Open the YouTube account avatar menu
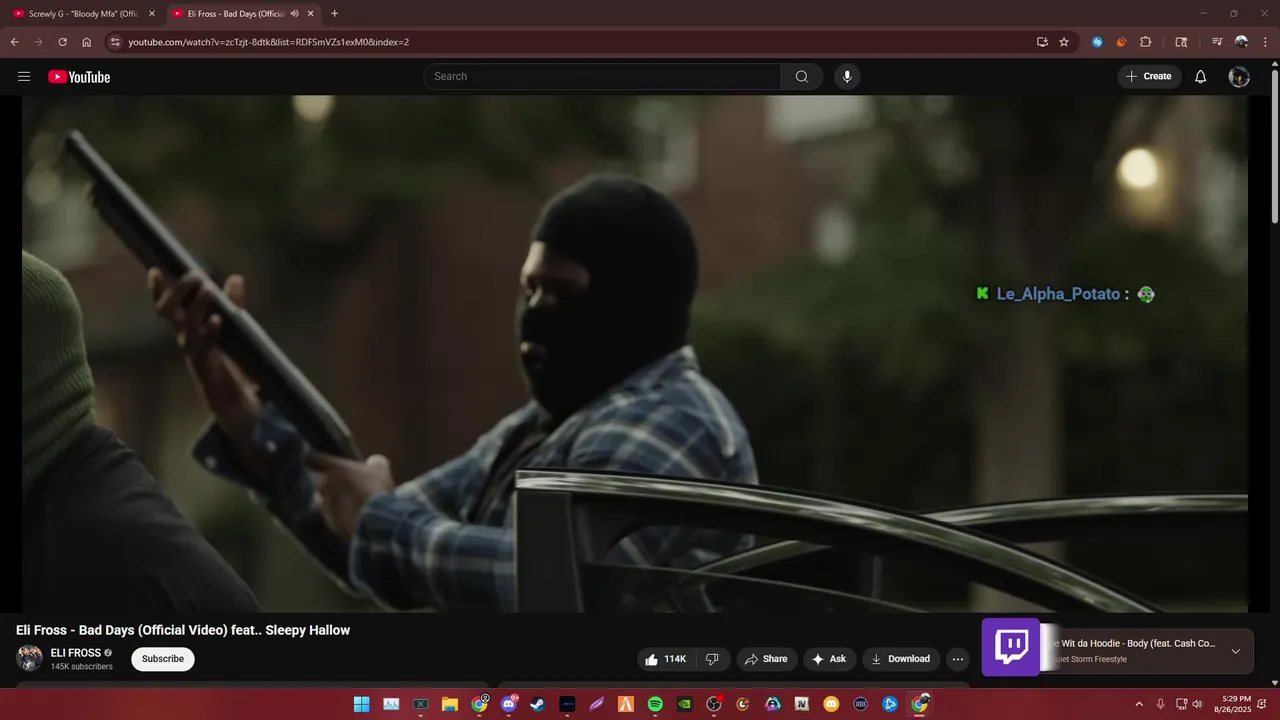The height and width of the screenshot is (720, 1280). tap(1239, 77)
